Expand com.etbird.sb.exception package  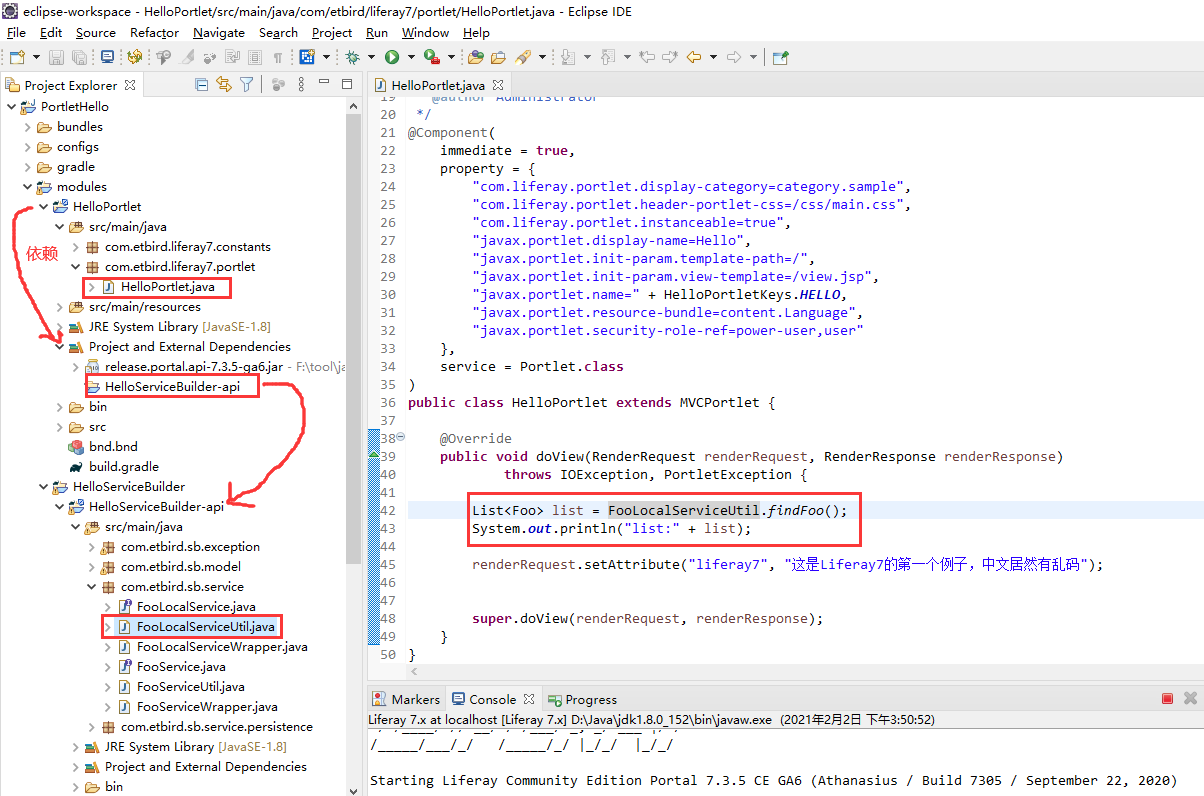[92, 547]
